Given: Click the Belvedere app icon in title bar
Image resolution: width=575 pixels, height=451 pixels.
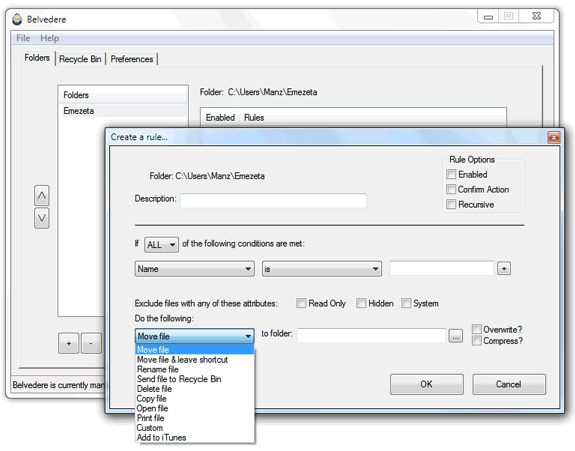Looking at the screenshot, I should pos(17,19).
